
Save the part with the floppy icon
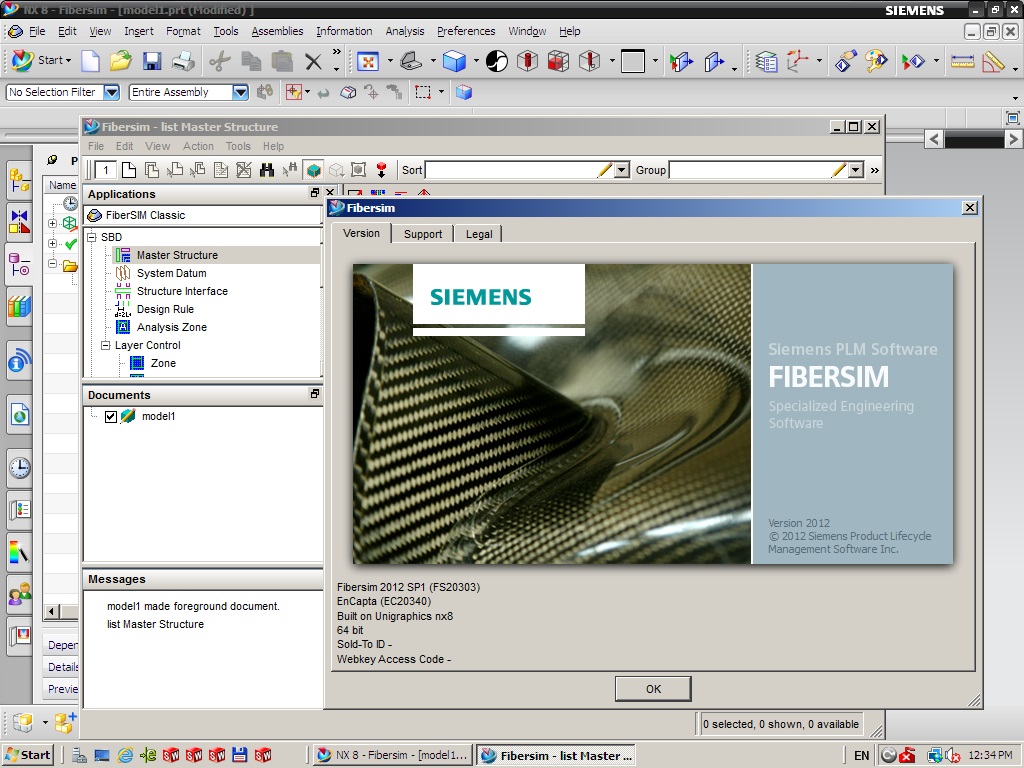pos(152,61)
